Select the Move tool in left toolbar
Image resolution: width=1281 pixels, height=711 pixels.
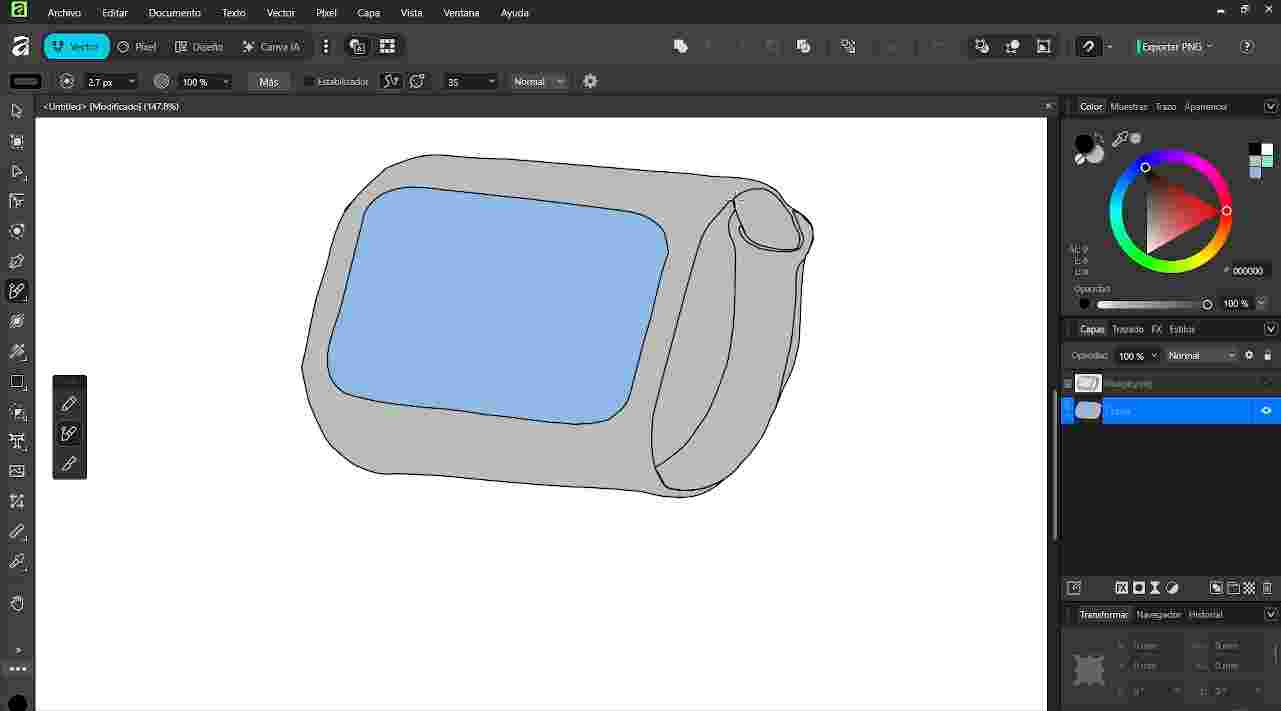(x=17, y=111)
